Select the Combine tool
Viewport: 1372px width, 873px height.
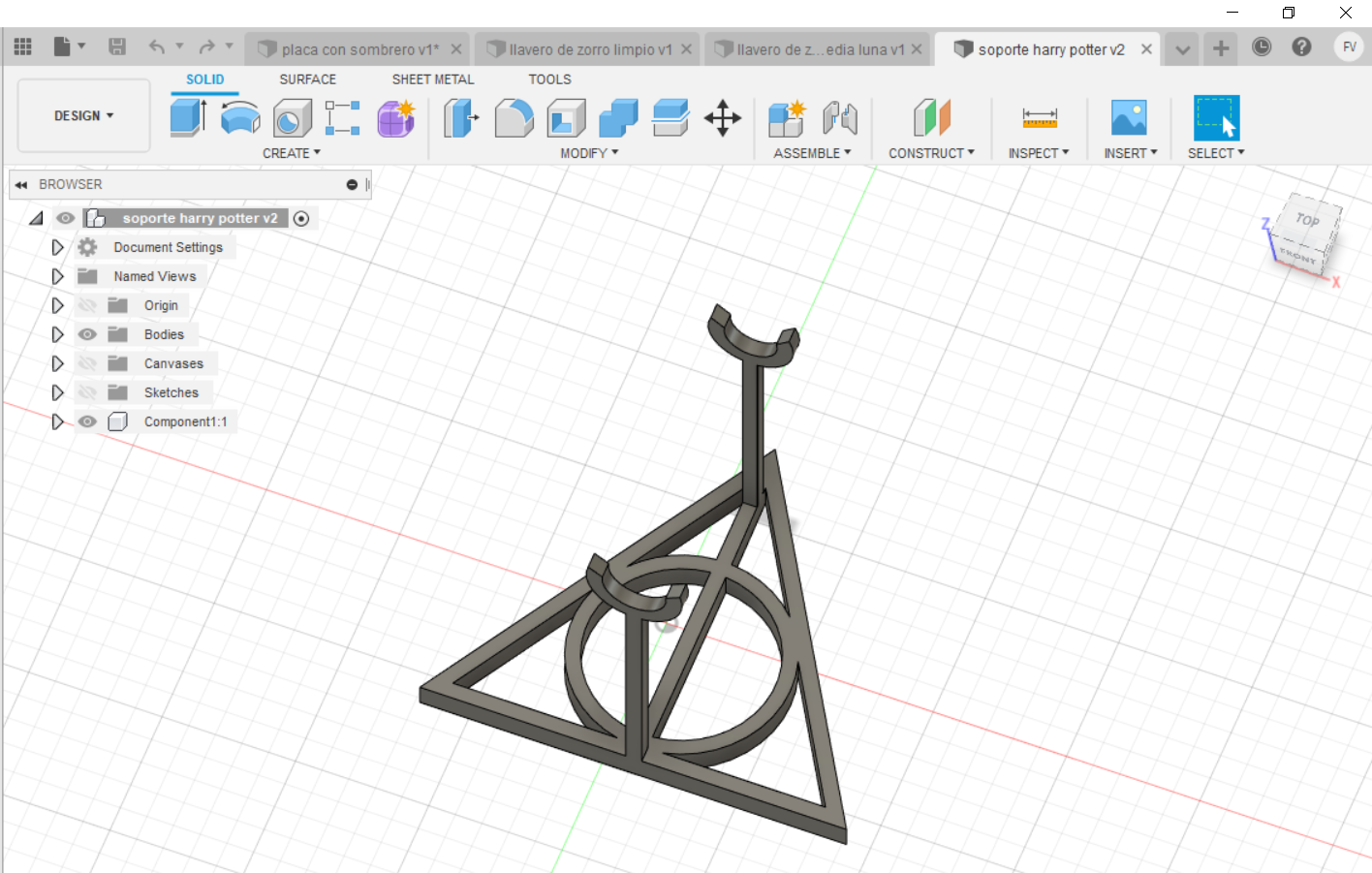(x=618, y=118)
